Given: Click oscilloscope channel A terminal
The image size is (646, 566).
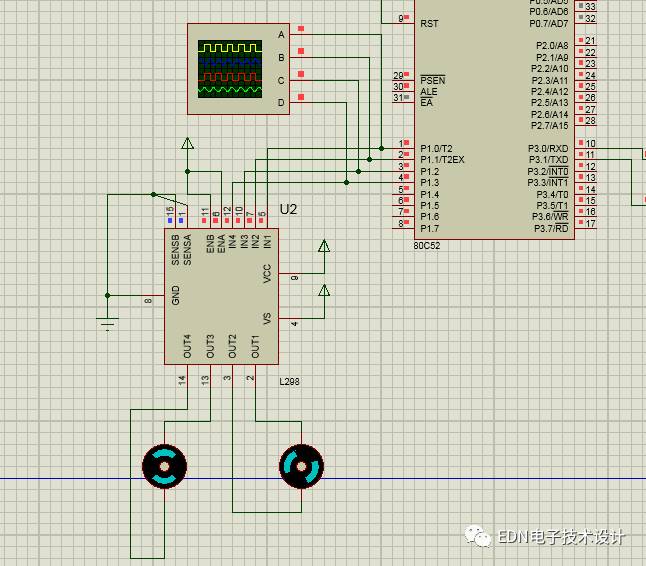Looking at the screenshot, I should [301, 34].
